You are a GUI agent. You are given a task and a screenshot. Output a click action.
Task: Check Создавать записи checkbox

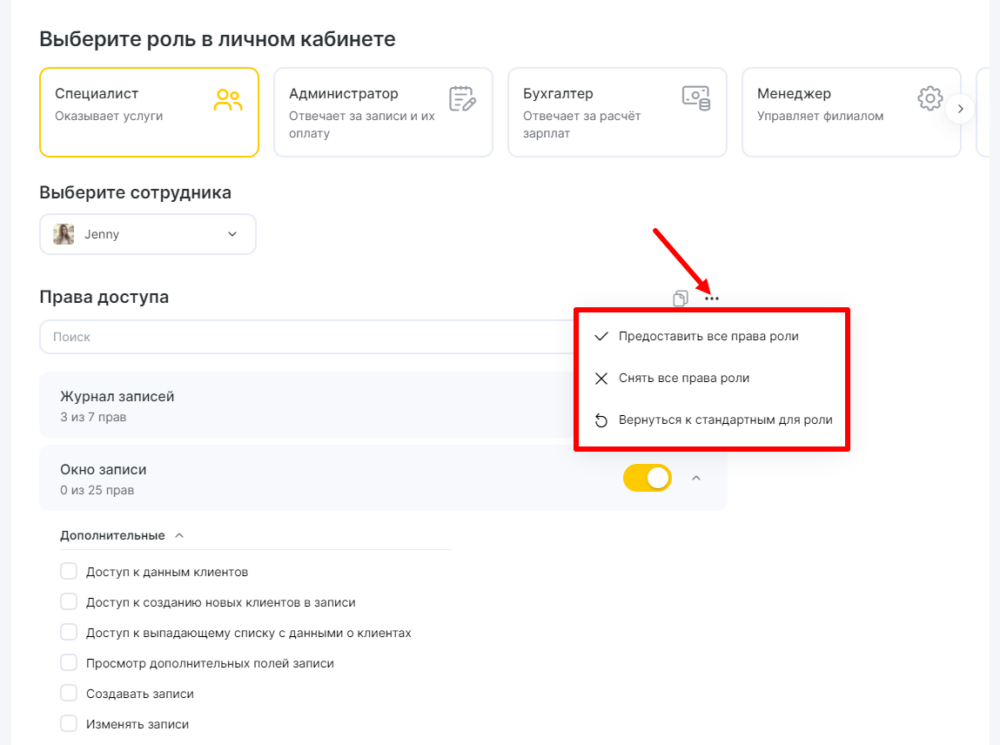click(x=69, y=693)
